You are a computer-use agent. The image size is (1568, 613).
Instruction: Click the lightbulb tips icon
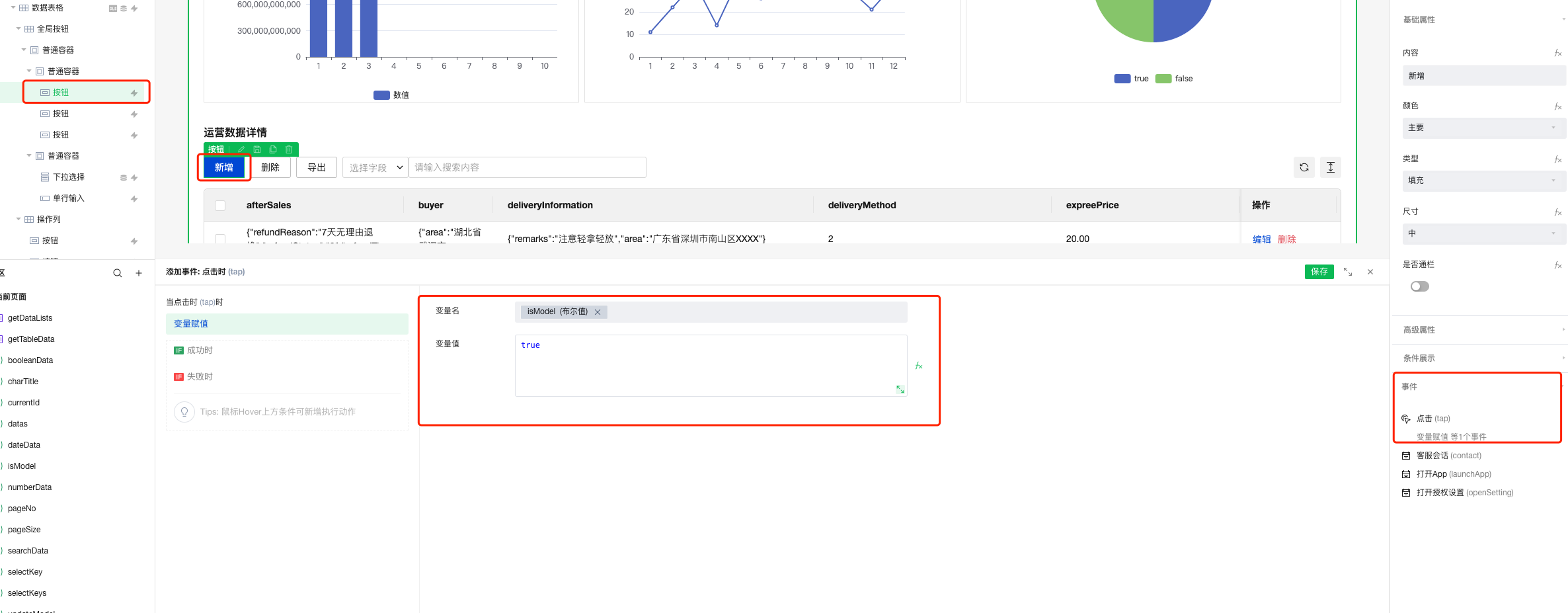(x=184, y=411)
